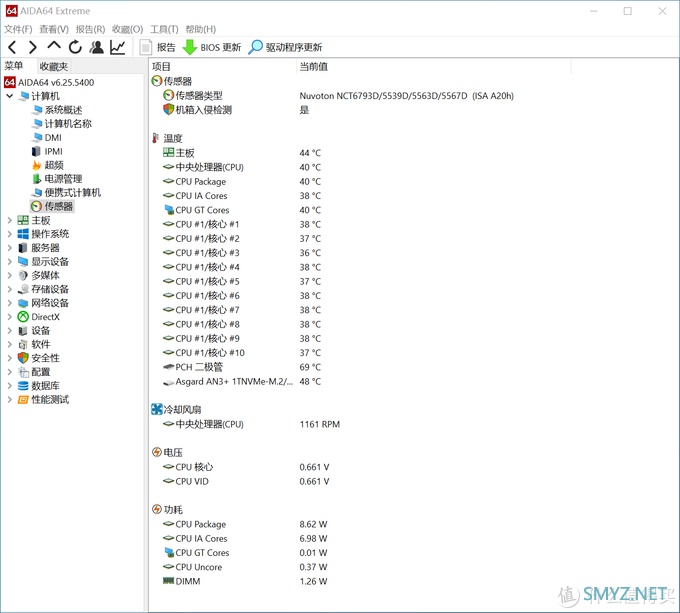This screenshot has width=680, height=613.
Task: Select the PCH 二极管 row
Action: [242, 367]
